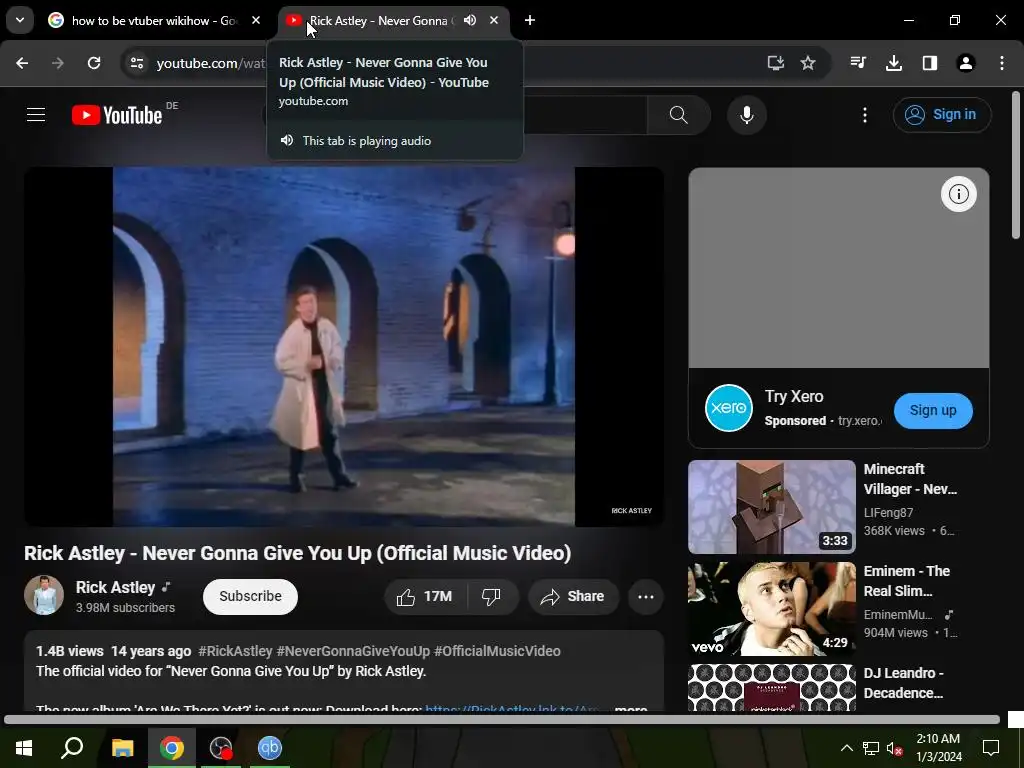Open the #OfficialMusicVideo hashtag
This screenshot has height=768, width=1024.
coord(497,651)
